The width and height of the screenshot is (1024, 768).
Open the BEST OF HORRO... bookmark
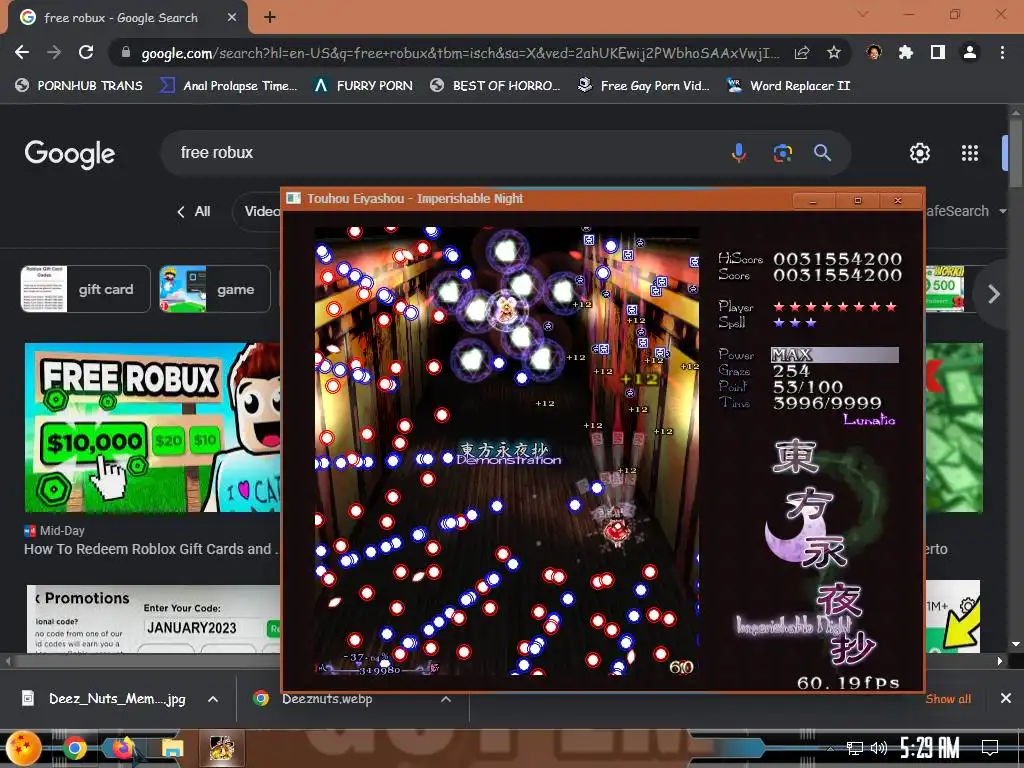[x=495, y=86]
